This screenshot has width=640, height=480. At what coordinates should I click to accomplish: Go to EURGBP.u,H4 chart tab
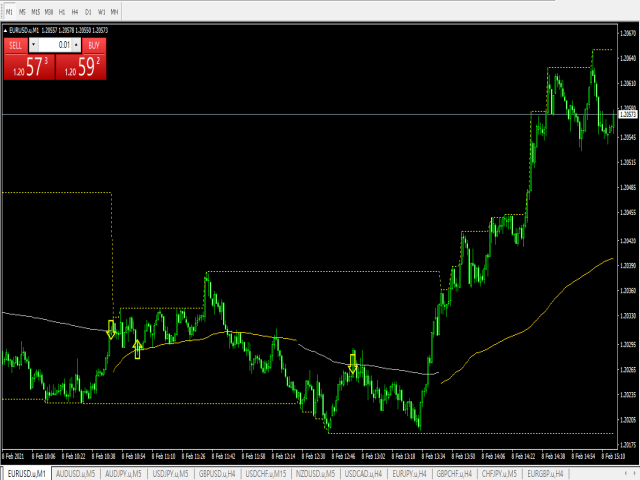tap(545, 473)
